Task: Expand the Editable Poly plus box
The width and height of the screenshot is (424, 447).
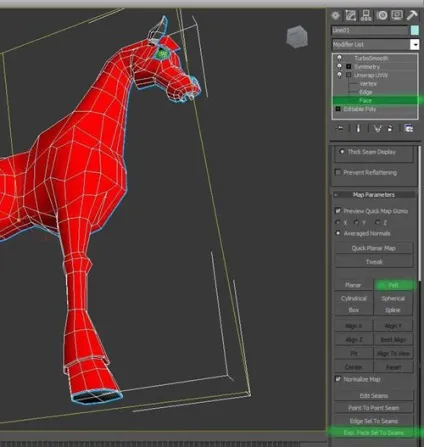Action: click(x=338, y=109)
